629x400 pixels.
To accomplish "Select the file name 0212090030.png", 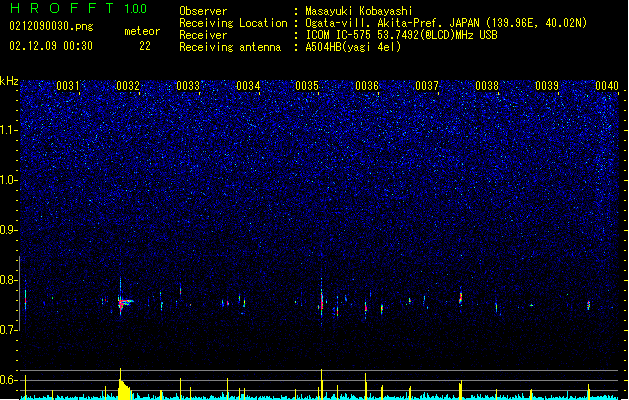I will (x=51, y=26).
